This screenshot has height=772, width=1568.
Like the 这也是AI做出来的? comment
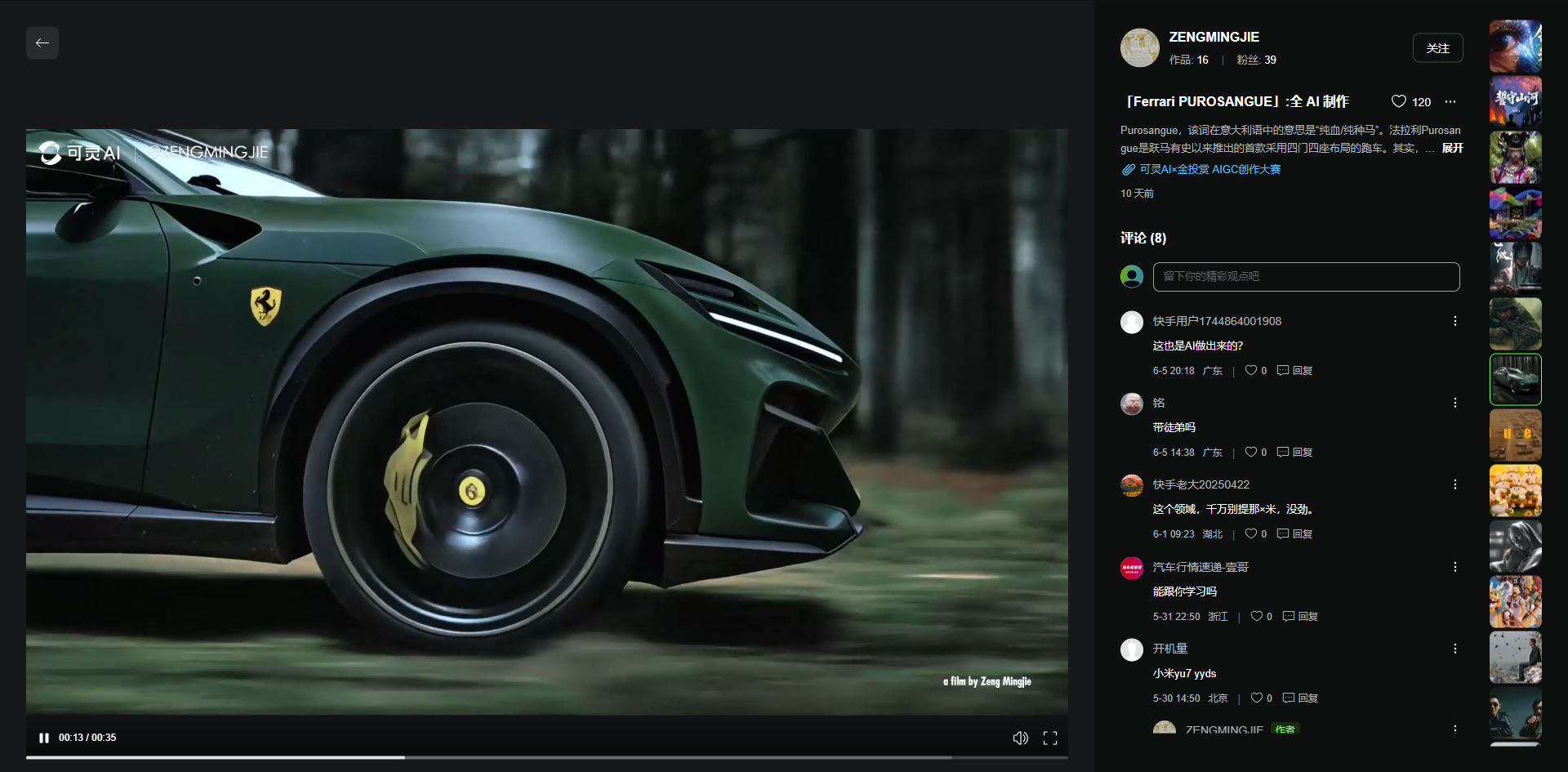point(1251,370)
